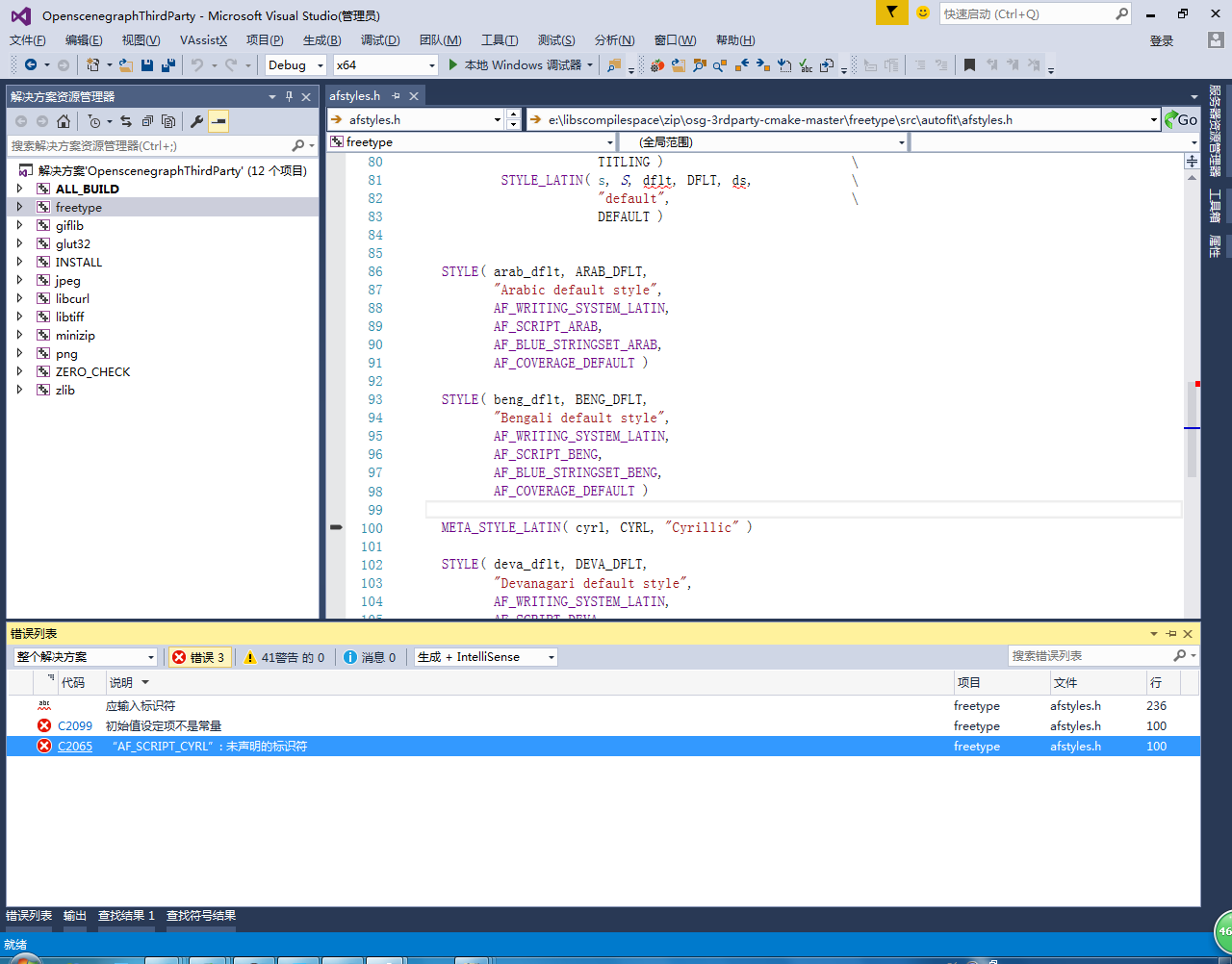Click sync with active document icon
The height and width of the screenshot is (964, 1232).
coord(126,121)
